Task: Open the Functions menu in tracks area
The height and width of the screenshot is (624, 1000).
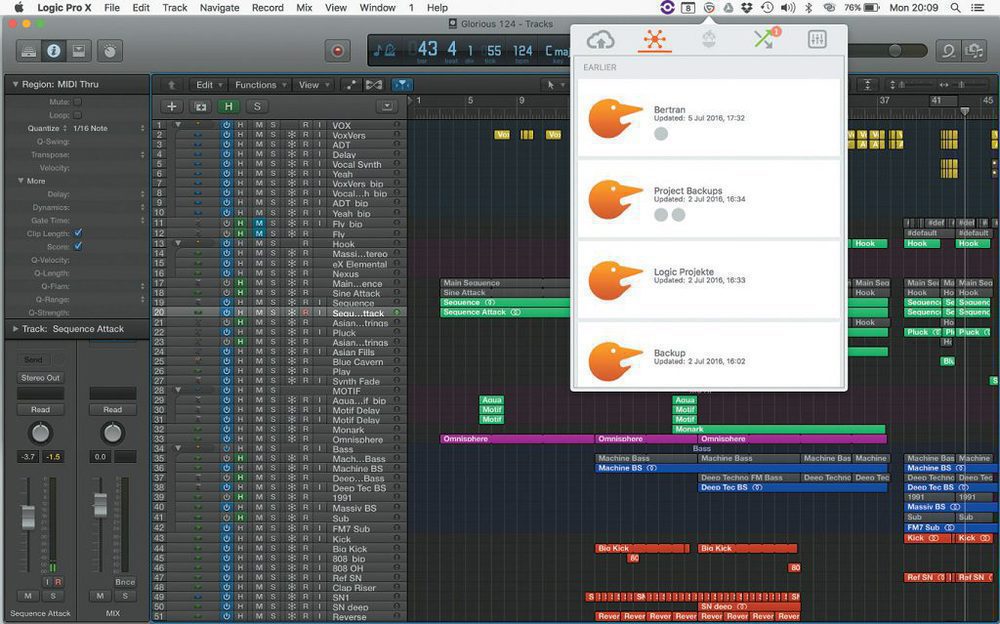Action: [x=261, y=85]
